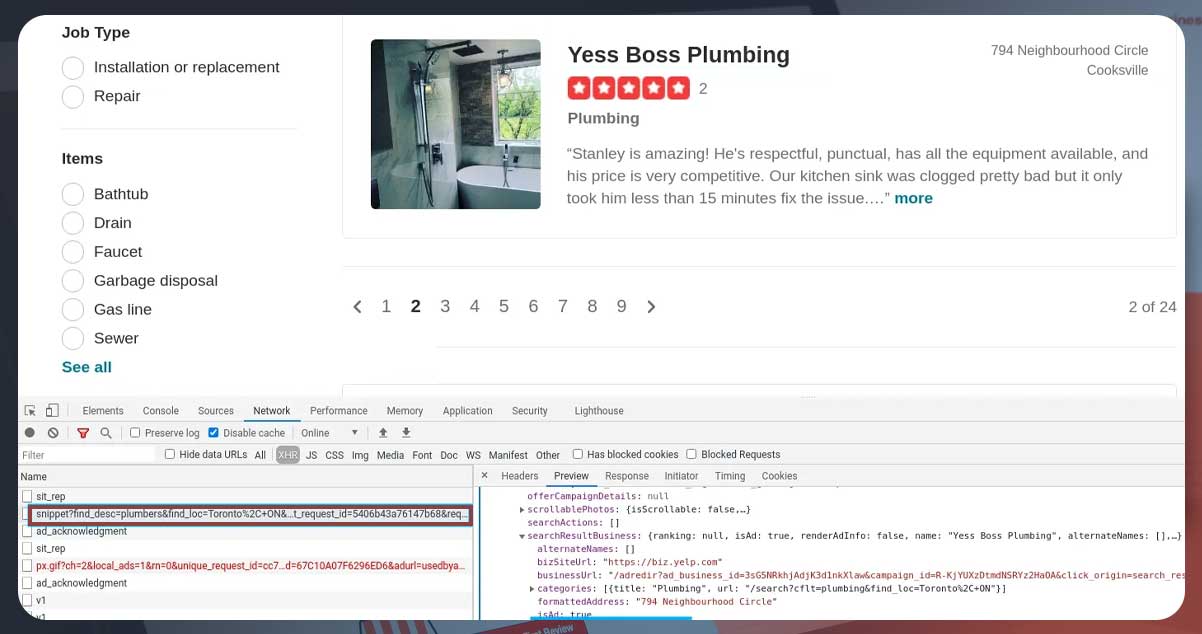The width and height of the screenshot is (1202, 634).
Task: Expand the categories JSON node
Action: (x=531, y=589)
